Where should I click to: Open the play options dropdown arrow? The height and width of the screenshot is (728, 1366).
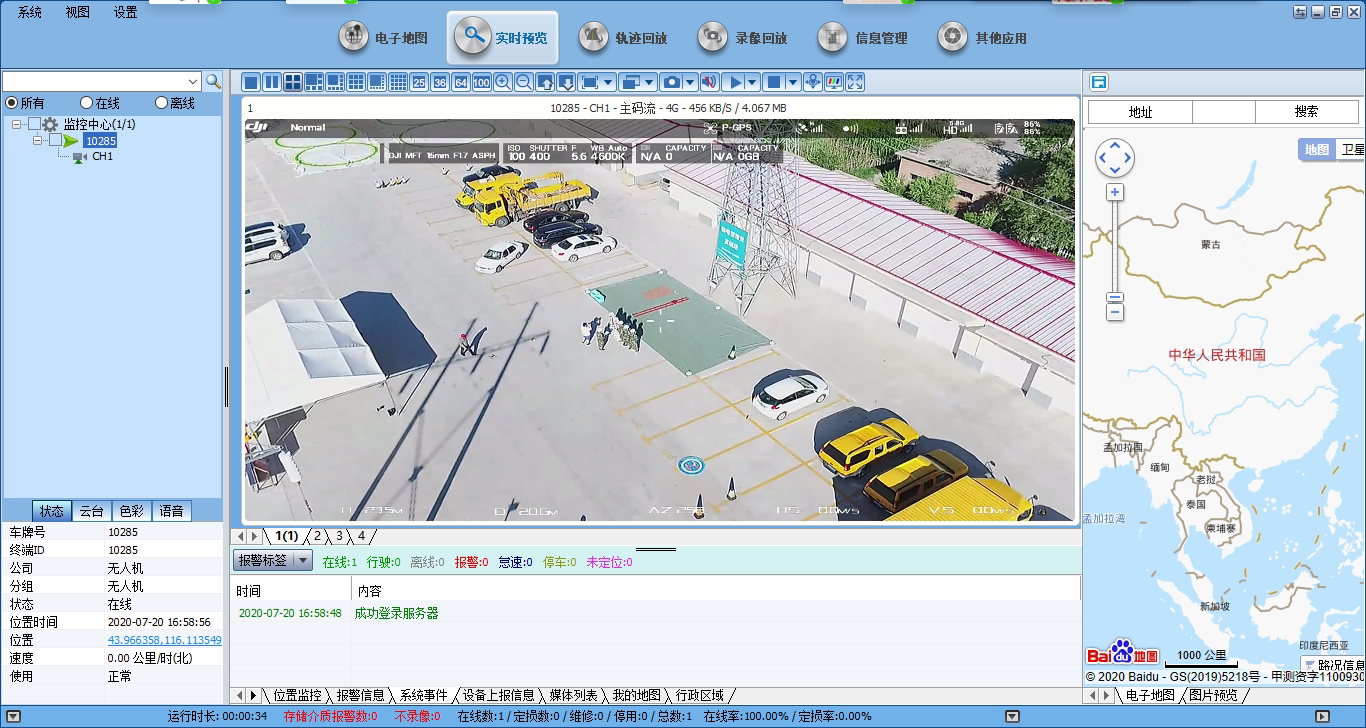[x=754, y=82]
